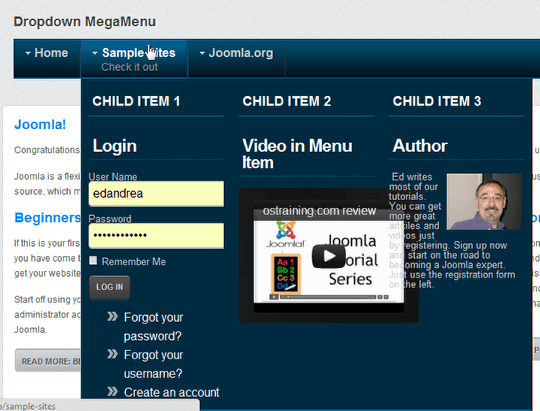The image size is (540, 411).
Task: Click the chalkboard ABC icon in video
Action: click(285, 274)
